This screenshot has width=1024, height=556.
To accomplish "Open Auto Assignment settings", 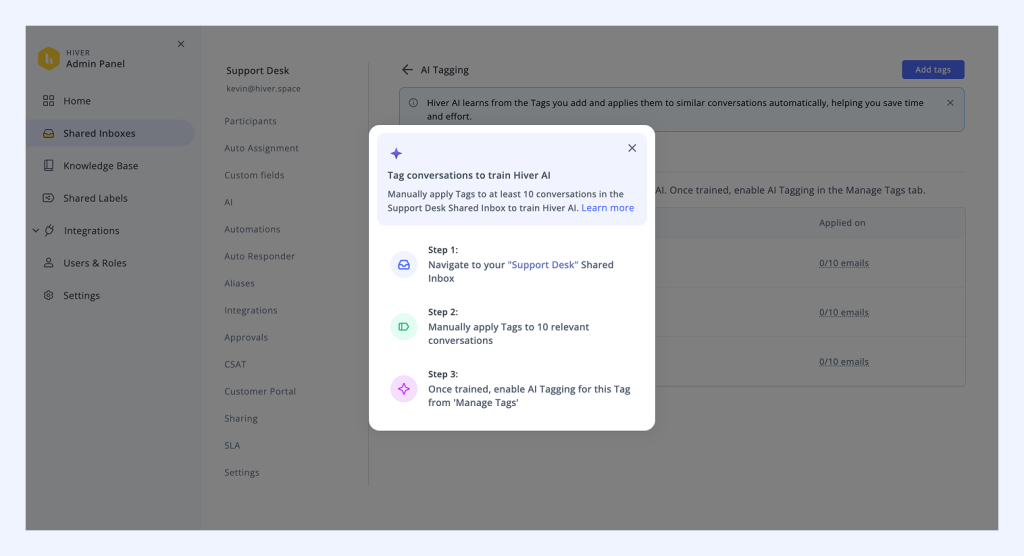I will pos(261,148).
